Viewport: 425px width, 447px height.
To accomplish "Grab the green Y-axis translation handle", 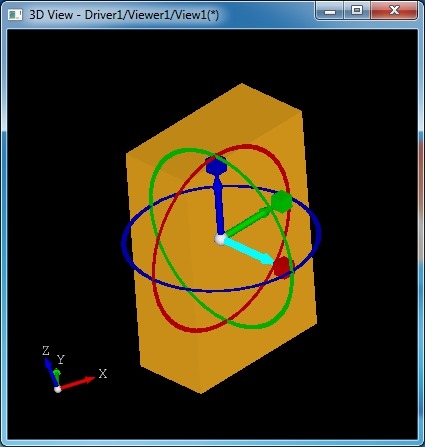I will coord(282,202).
